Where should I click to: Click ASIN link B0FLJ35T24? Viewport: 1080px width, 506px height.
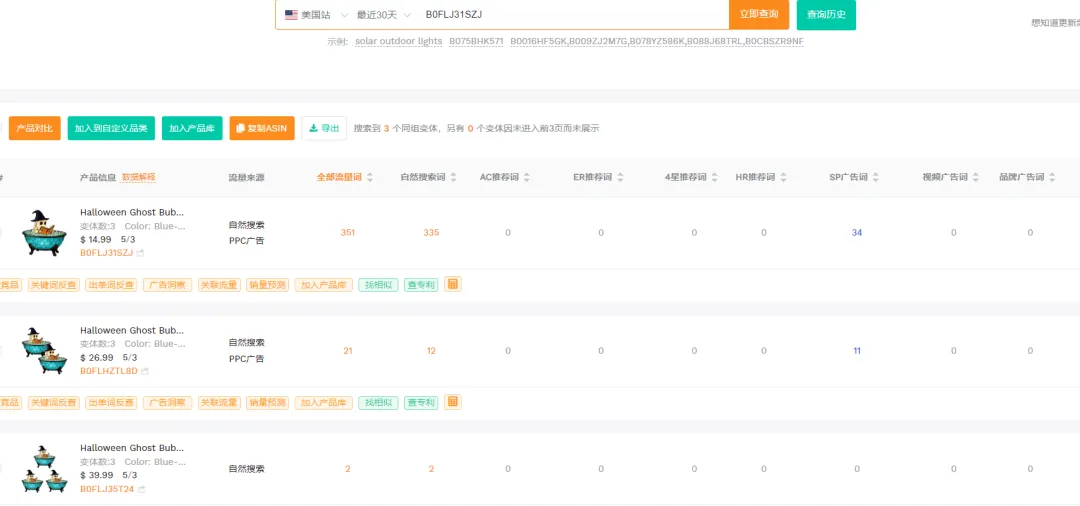(107, 489)
